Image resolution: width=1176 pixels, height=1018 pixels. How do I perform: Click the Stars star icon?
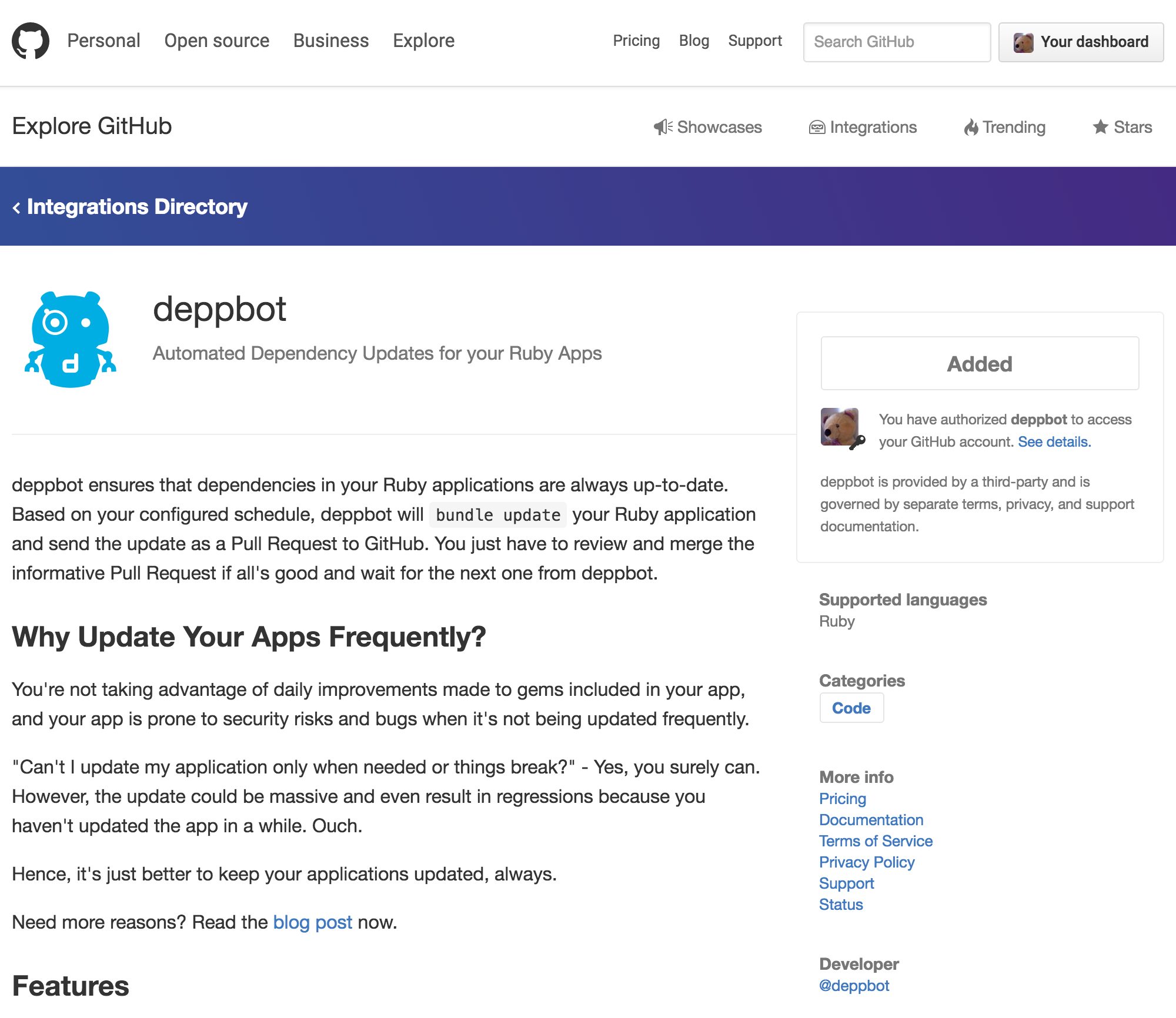[1100, 127]
